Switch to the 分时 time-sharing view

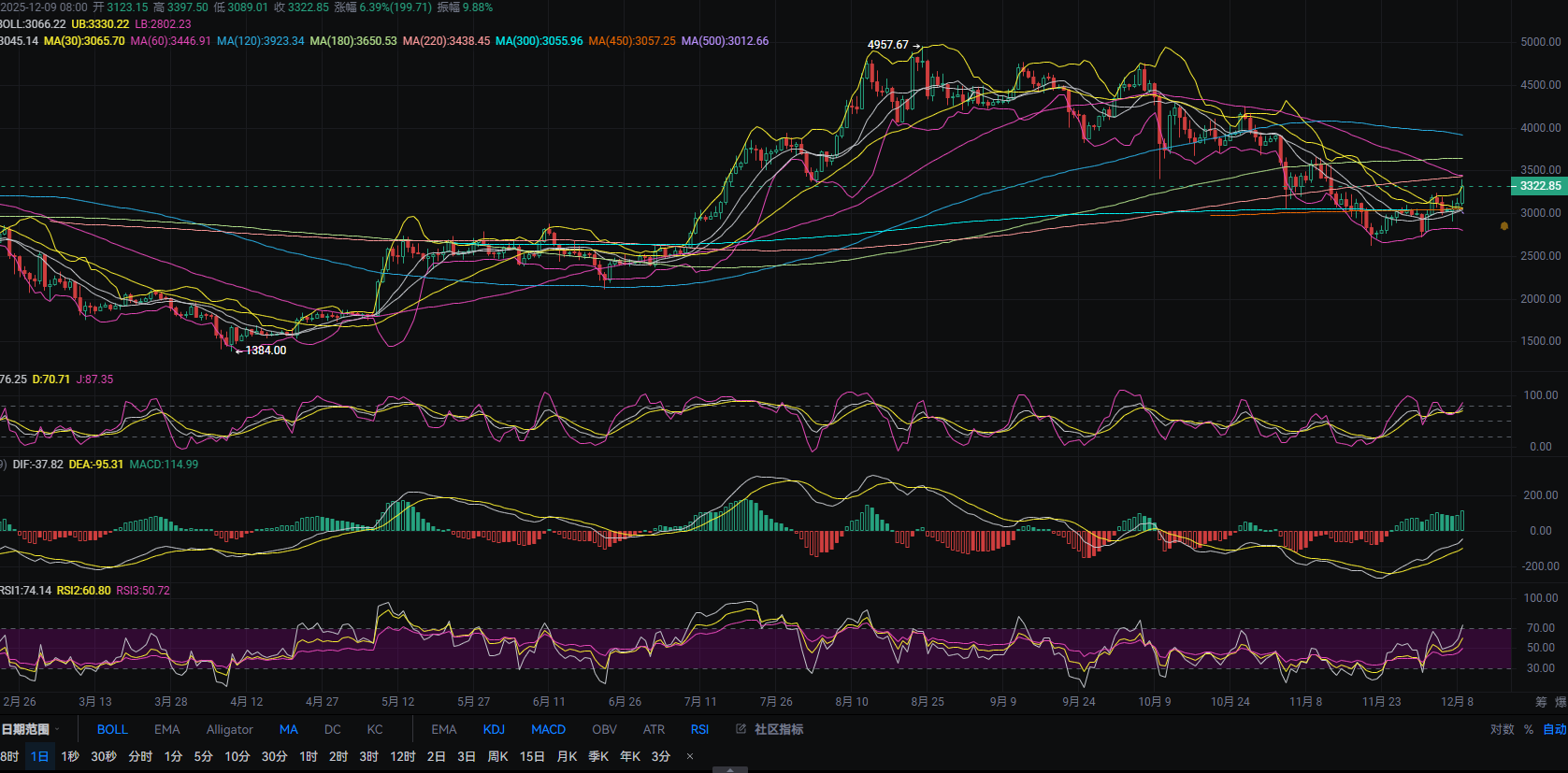140,756
